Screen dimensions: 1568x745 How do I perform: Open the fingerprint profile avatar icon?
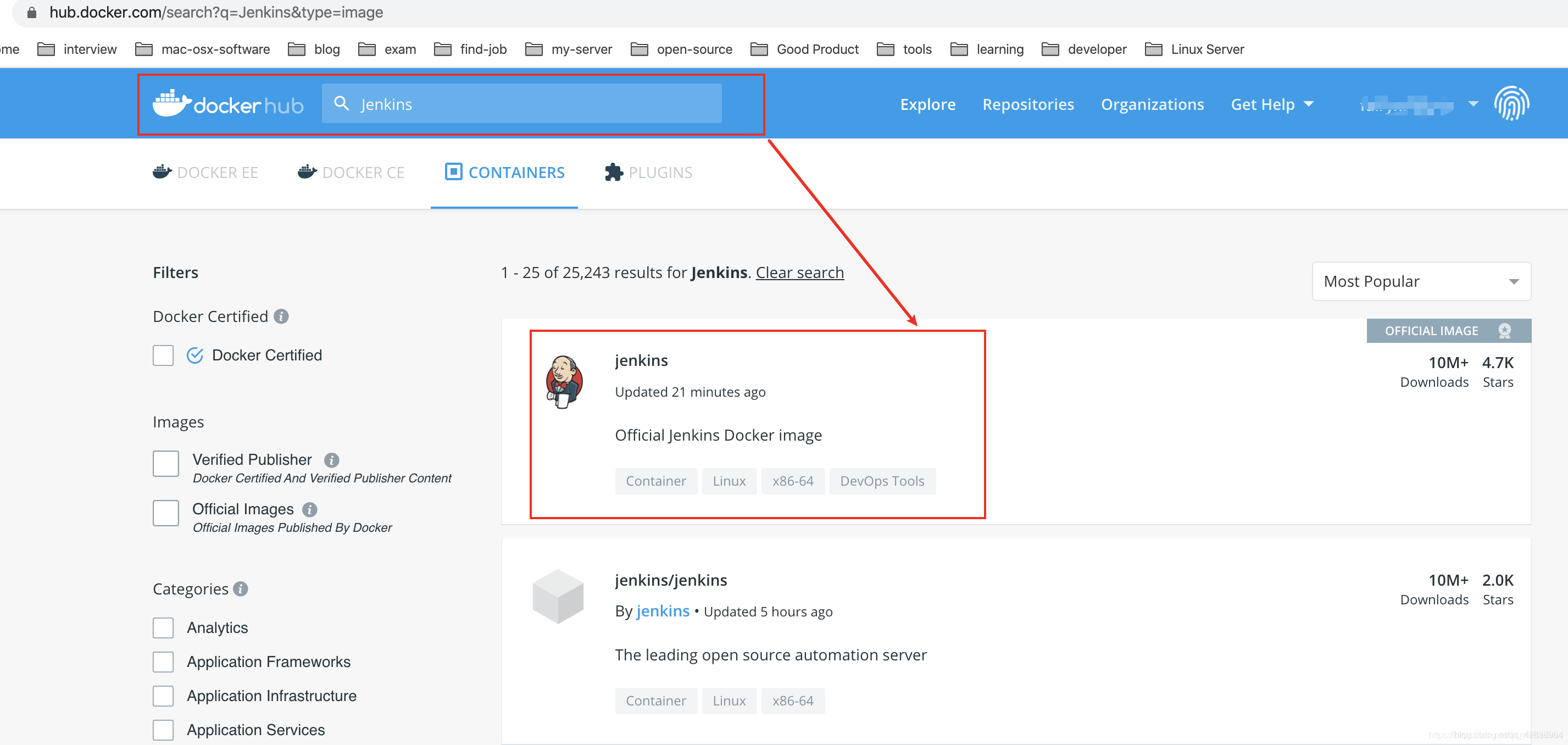pyautogui.click(x=1511, y=103)
